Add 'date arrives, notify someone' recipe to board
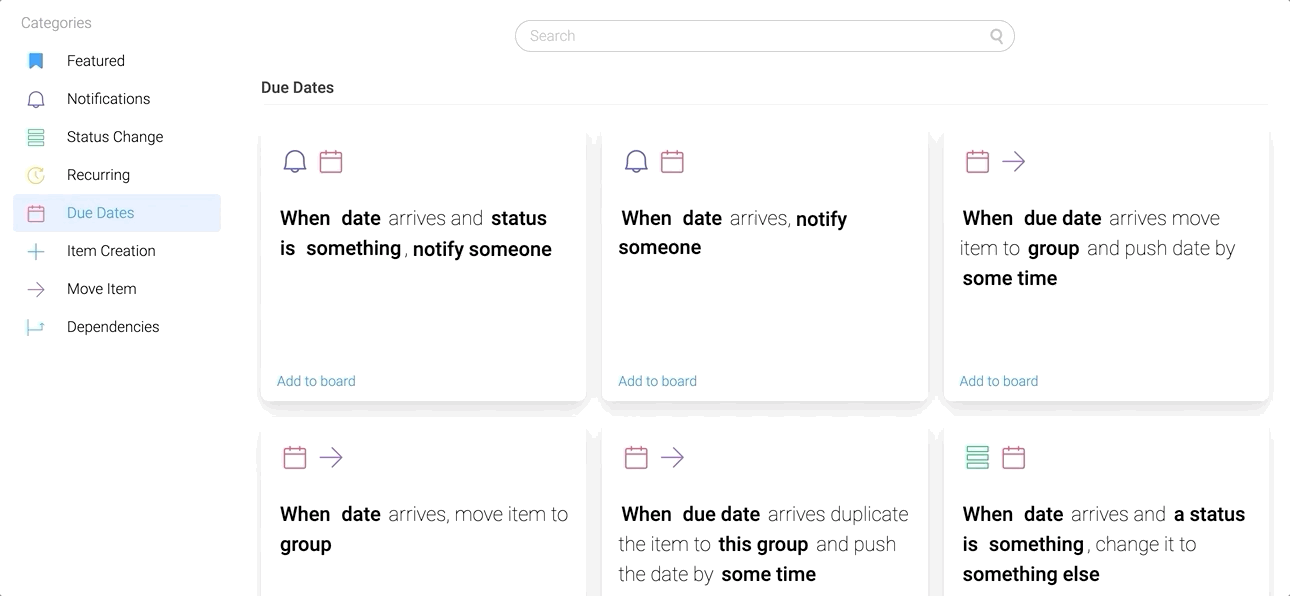 pyautogui.click(x=657, y=381)
